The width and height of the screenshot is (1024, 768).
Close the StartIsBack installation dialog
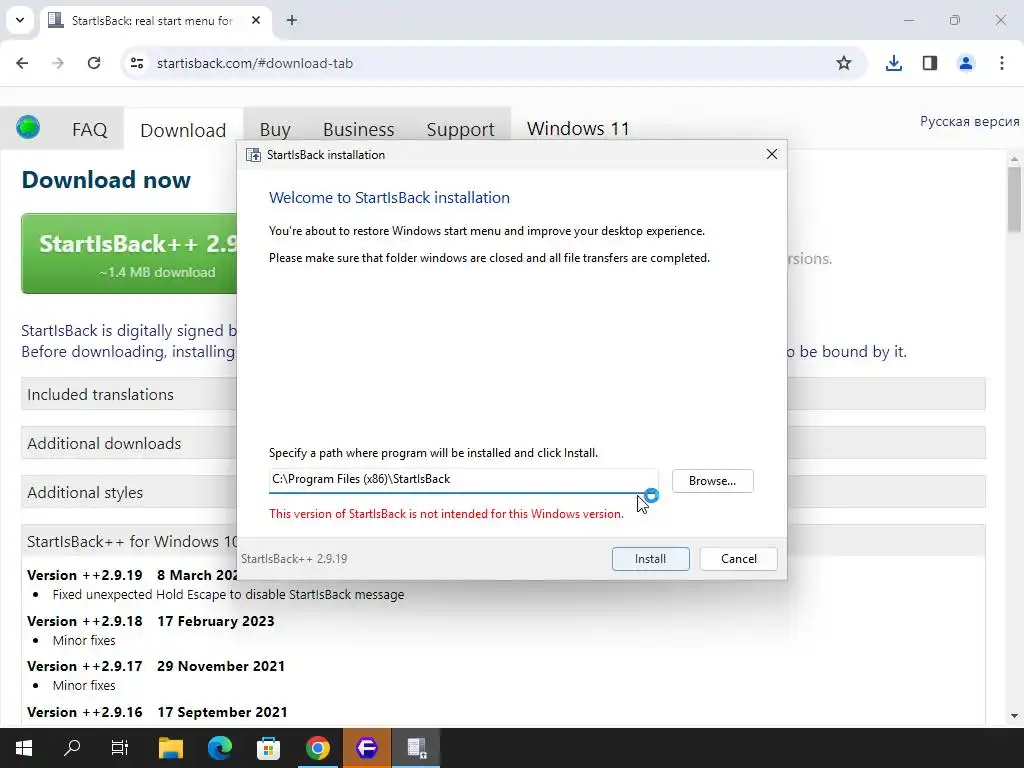click(x=771, y=154)
